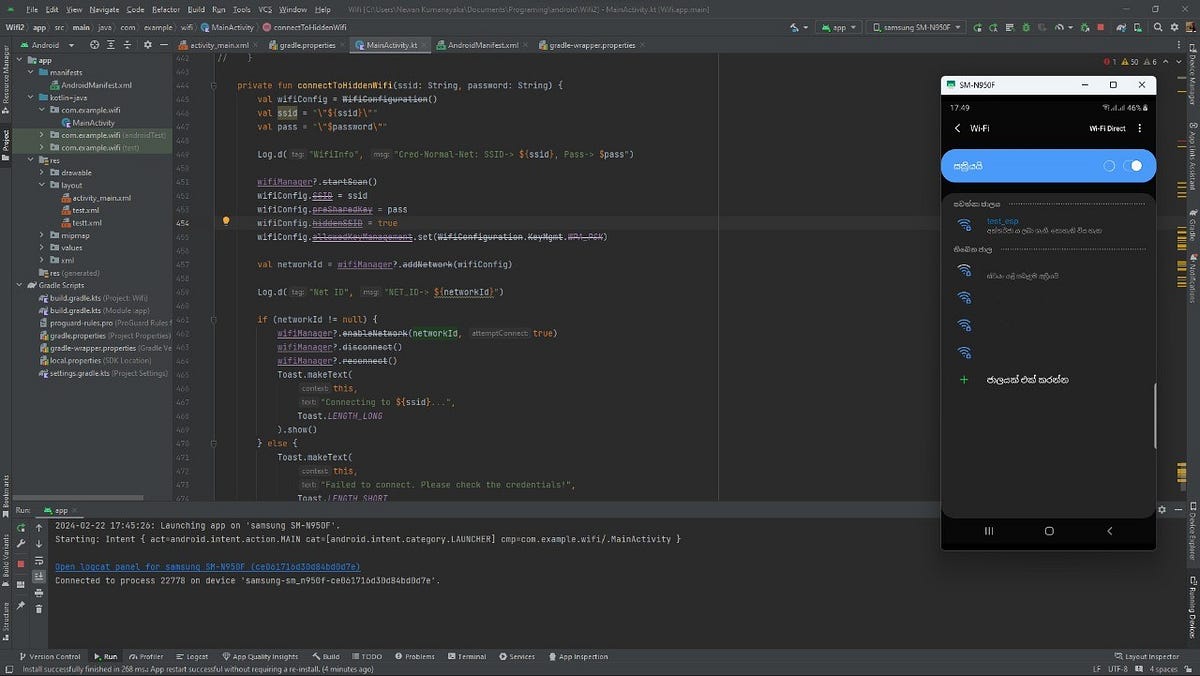Select the test_esp network on the phone
Screen dimensions: 1200x676
pyautogui.click(x=1004, y=221)
